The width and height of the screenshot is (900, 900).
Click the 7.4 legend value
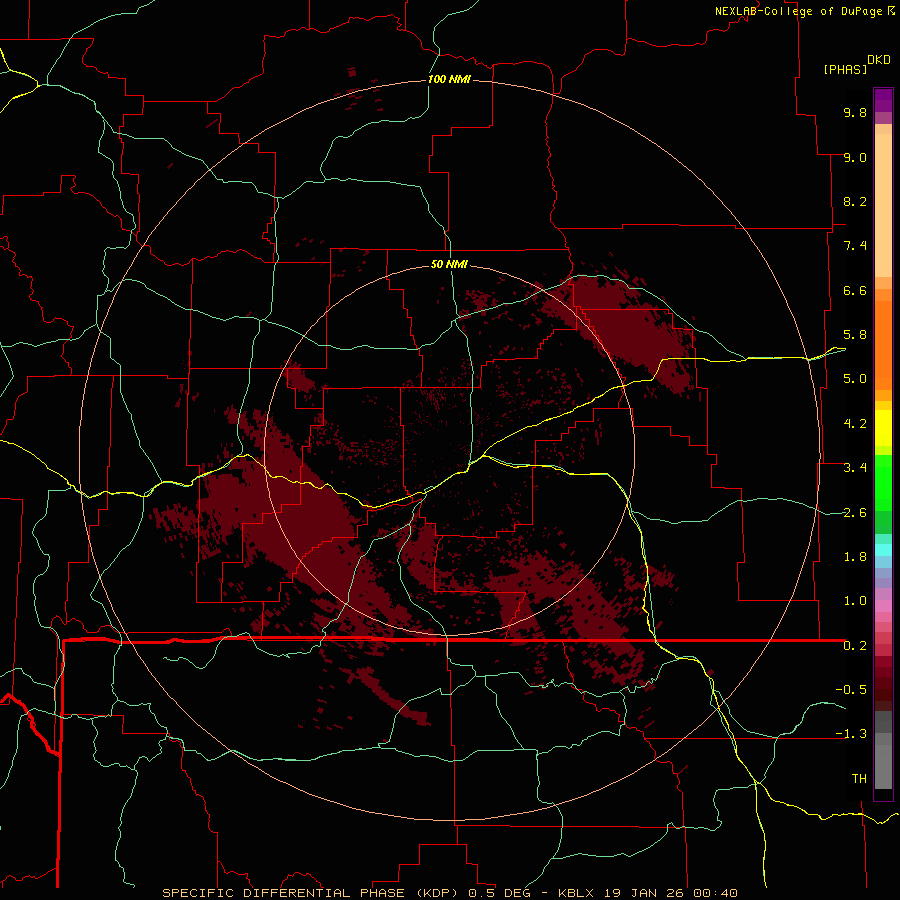(x=855, y=246)
